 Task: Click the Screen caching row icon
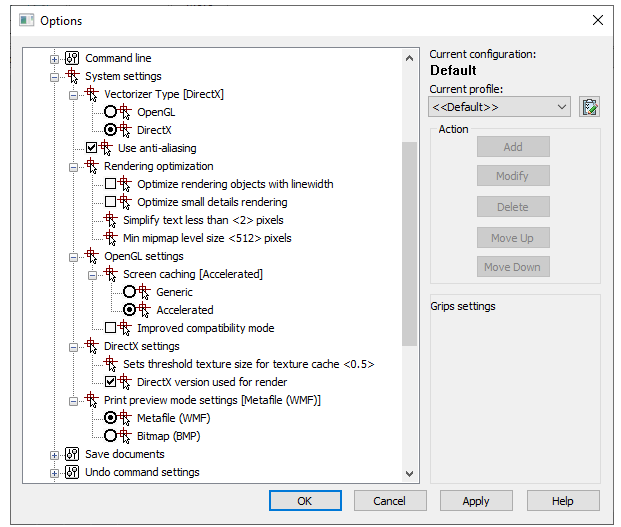tap(110, 274)
